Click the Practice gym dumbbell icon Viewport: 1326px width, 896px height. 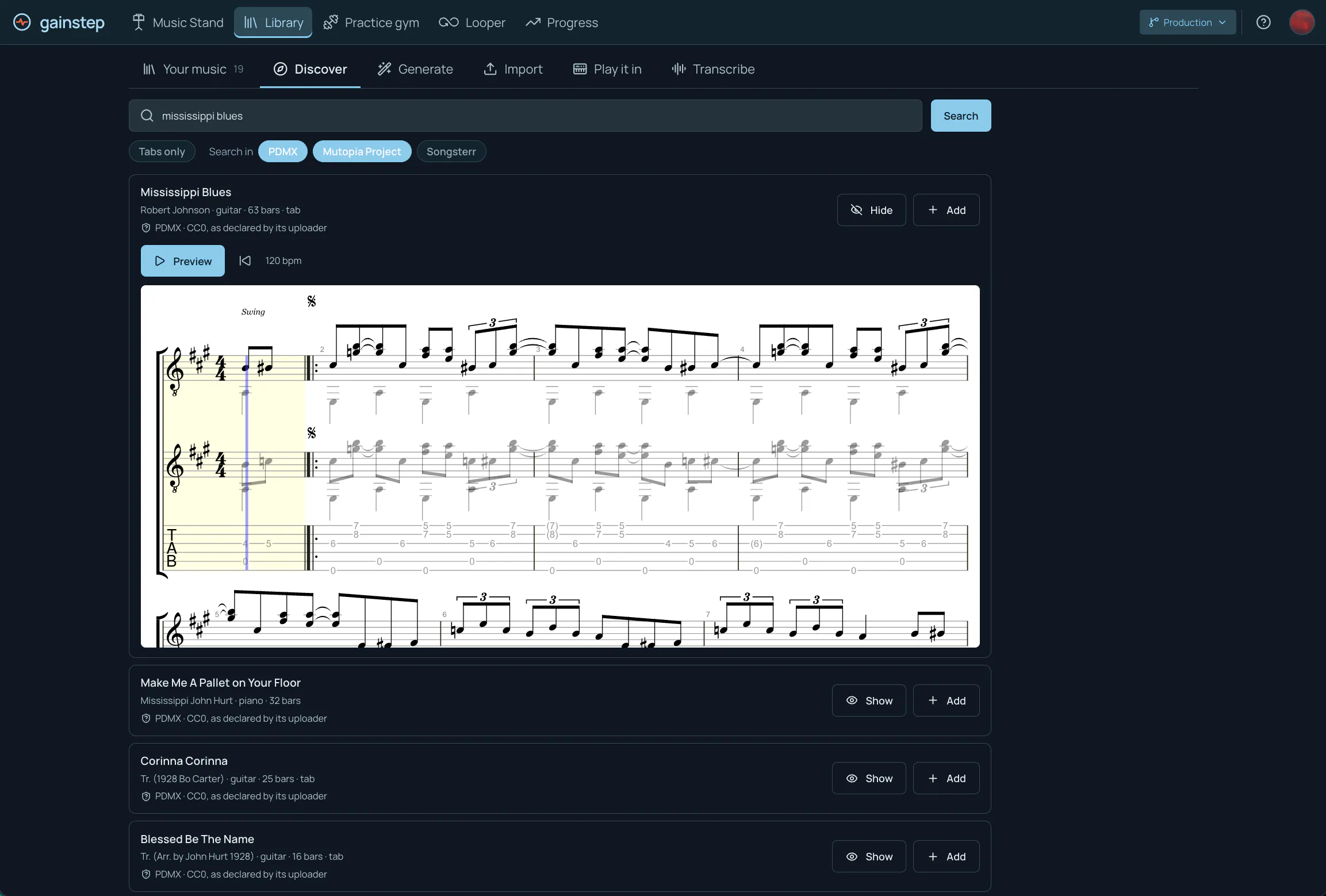[331, 22]
